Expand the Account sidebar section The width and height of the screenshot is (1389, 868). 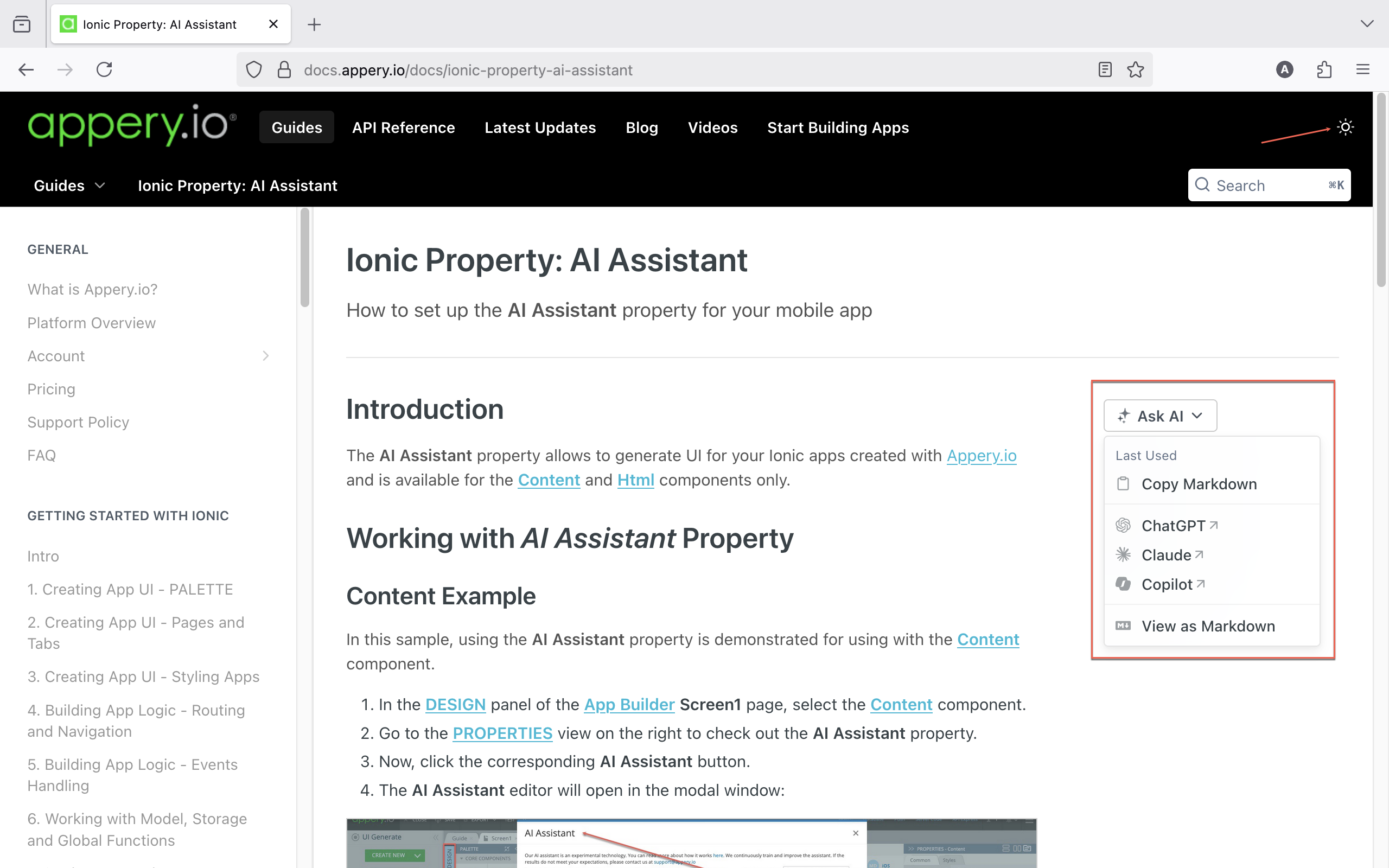(265, 356)
